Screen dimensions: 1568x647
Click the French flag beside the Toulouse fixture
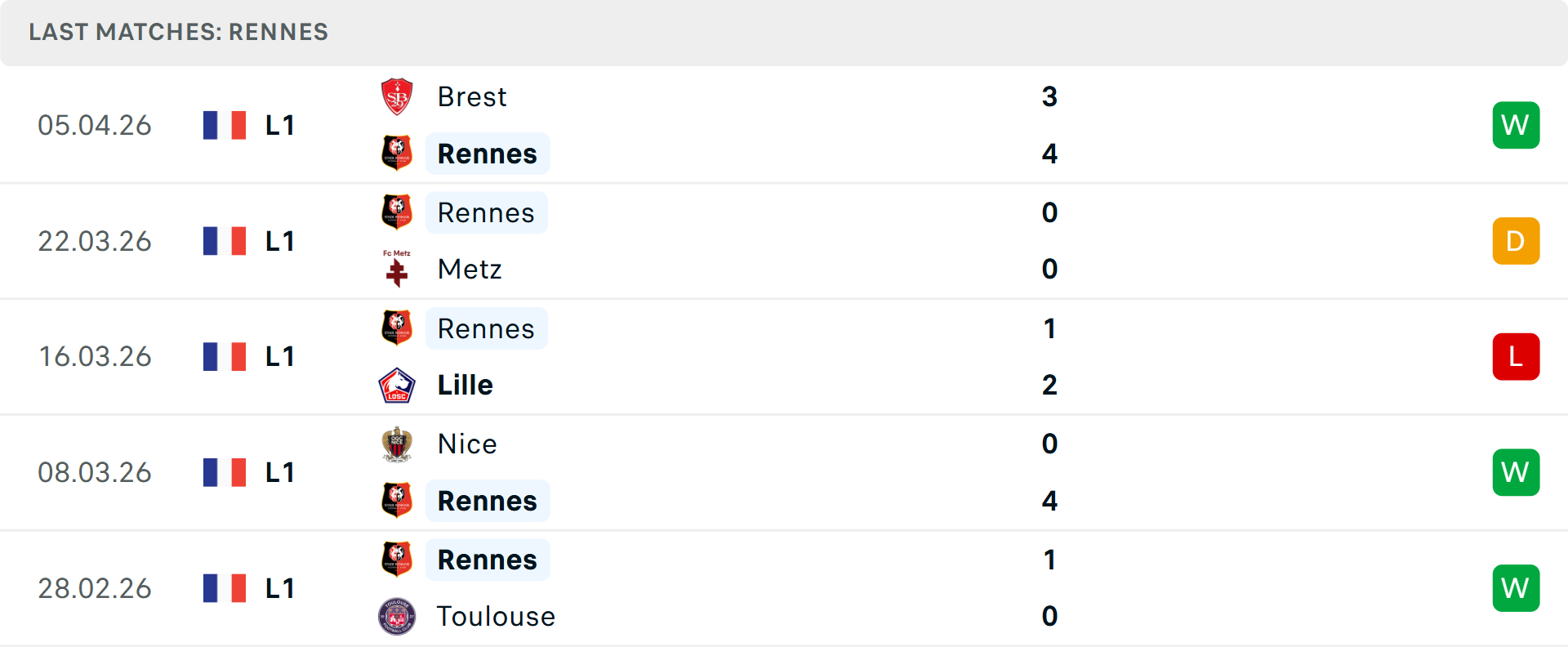[225, 587]
